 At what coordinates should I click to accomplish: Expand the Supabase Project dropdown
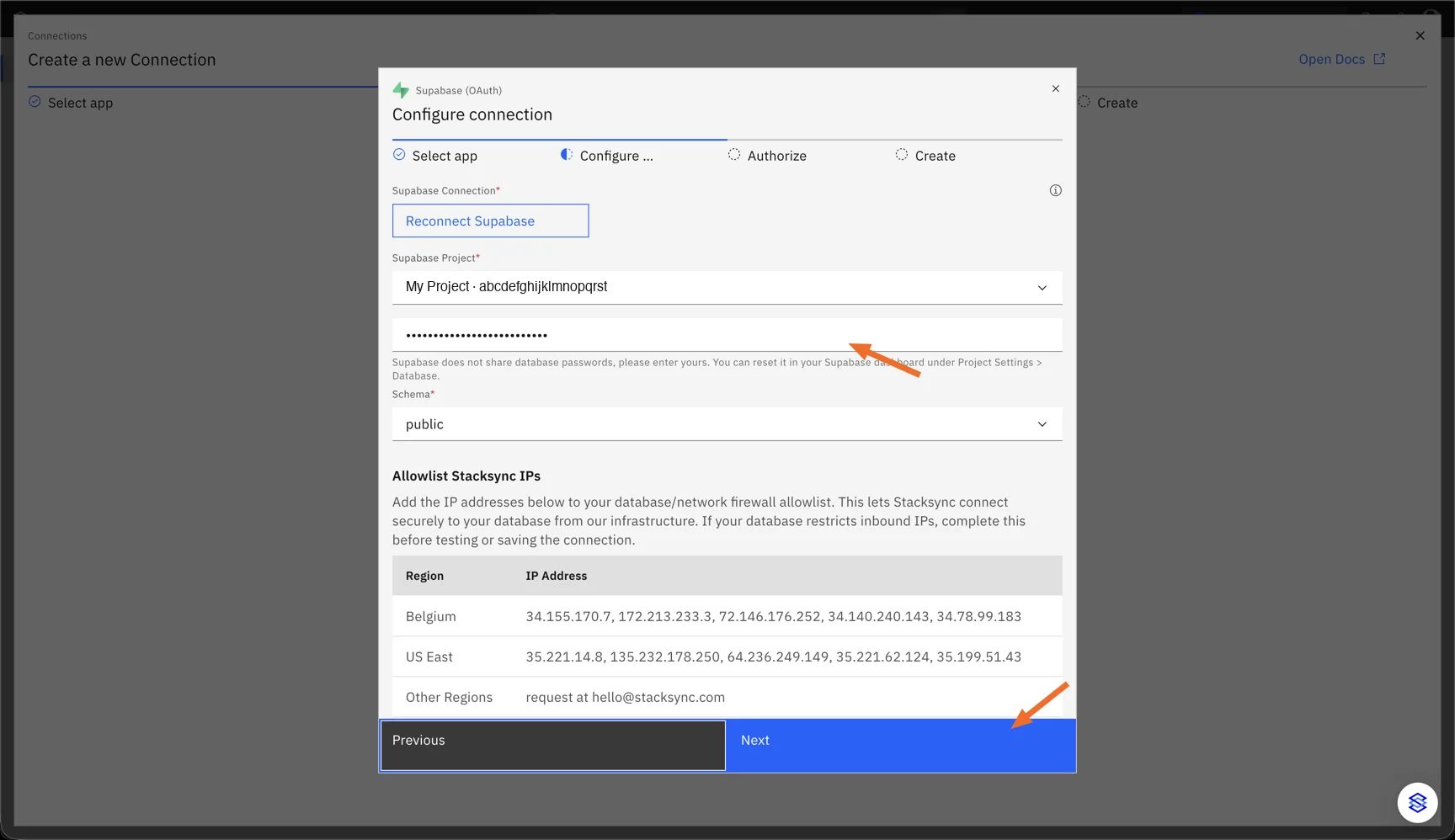point(727,287)
